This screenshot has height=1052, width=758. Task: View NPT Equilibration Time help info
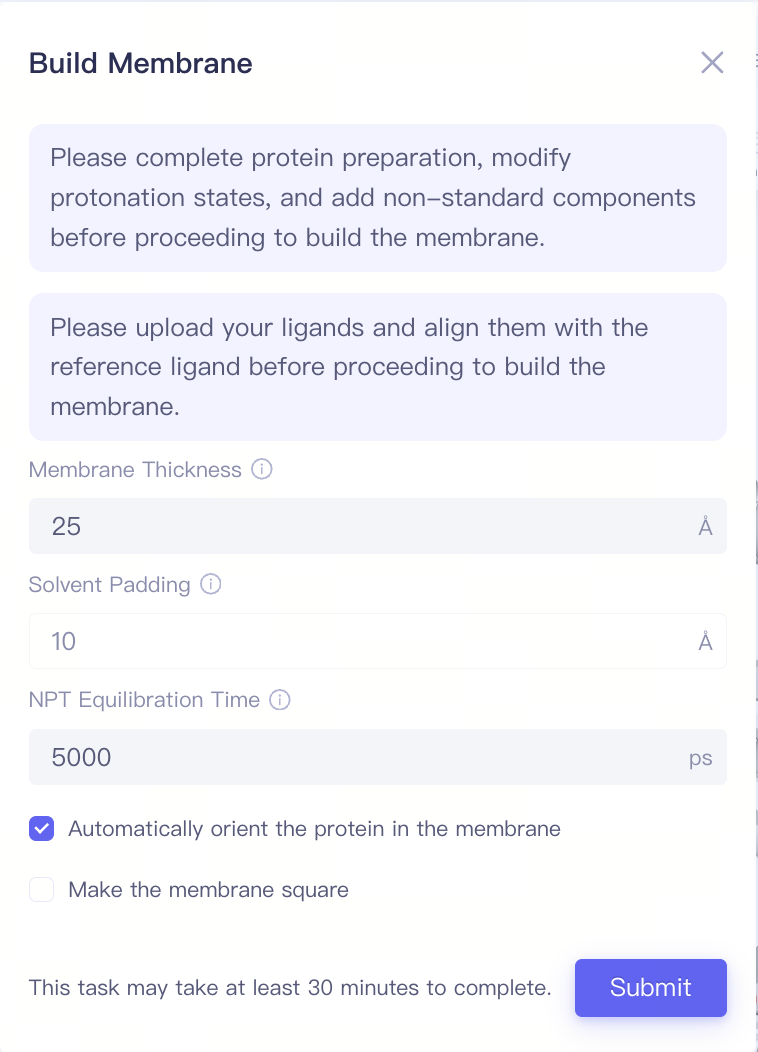click(x=281, y=700)
